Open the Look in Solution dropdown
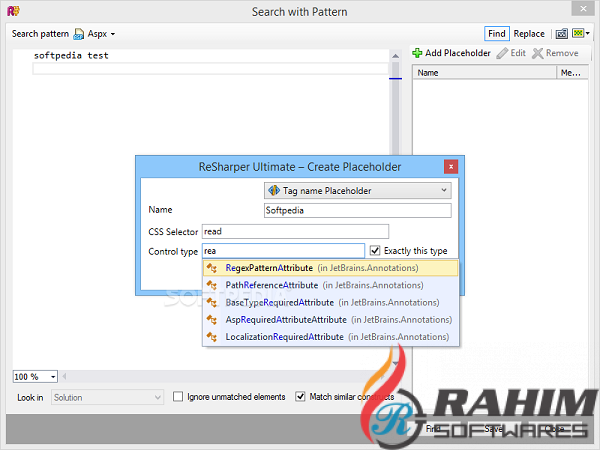The height and width of the screenshot is (450, 600). (x=107, y=398)
